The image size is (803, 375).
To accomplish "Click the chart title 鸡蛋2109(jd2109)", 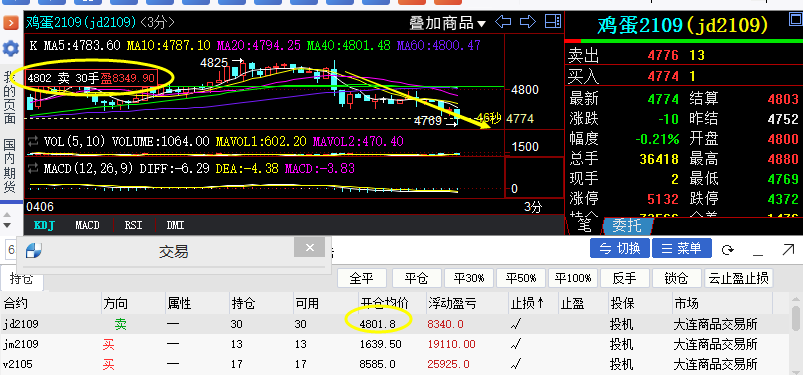I will 81,23.
